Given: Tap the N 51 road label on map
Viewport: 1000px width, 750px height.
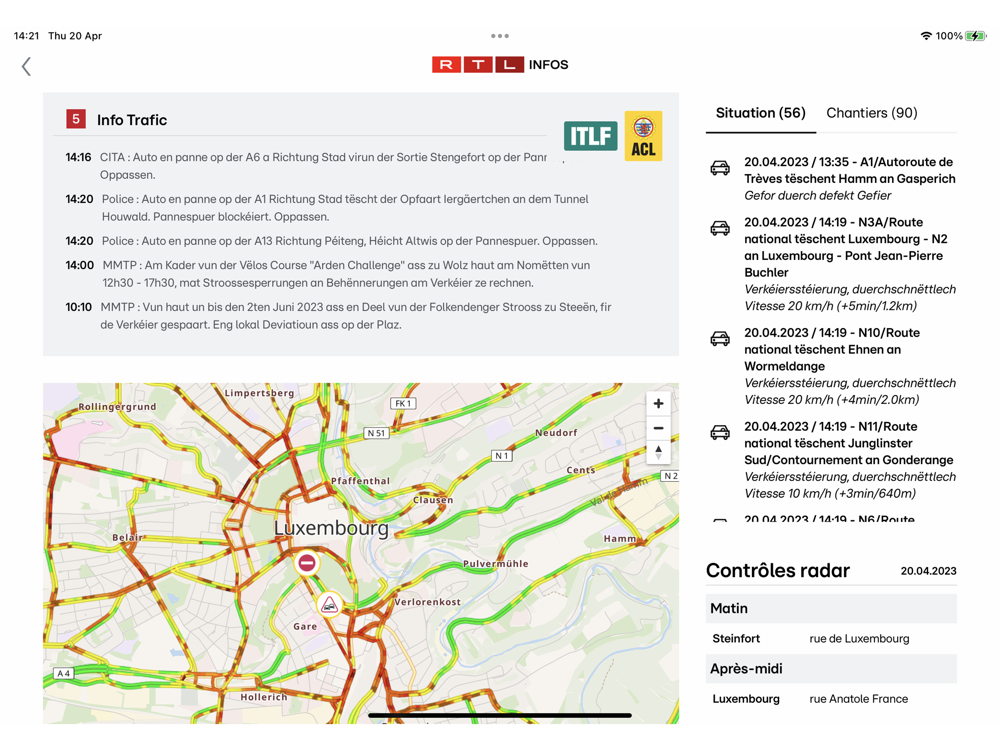Looking at the screenshot, I should tap(376, 433).
